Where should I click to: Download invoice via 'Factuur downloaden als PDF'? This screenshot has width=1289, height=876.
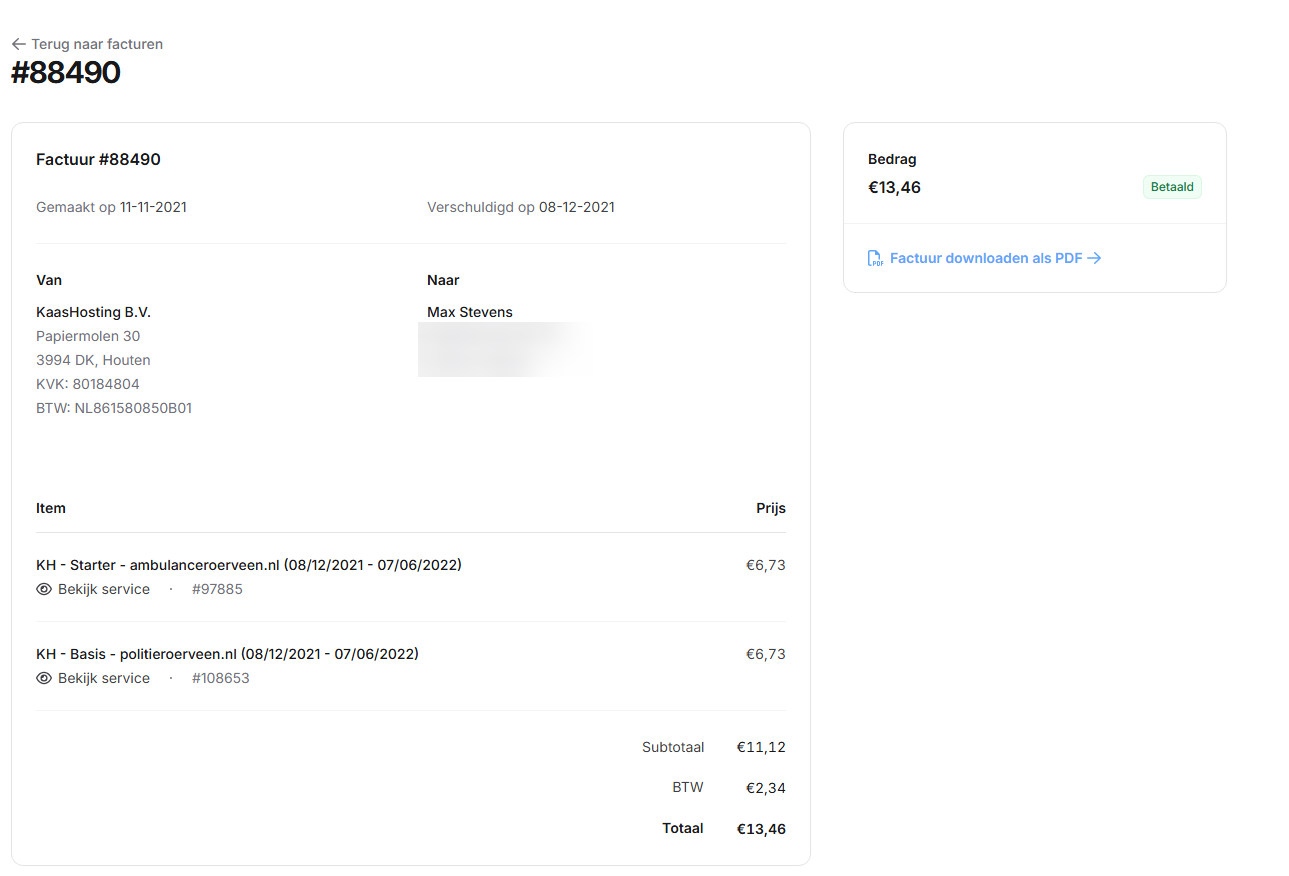coord(985,258)
